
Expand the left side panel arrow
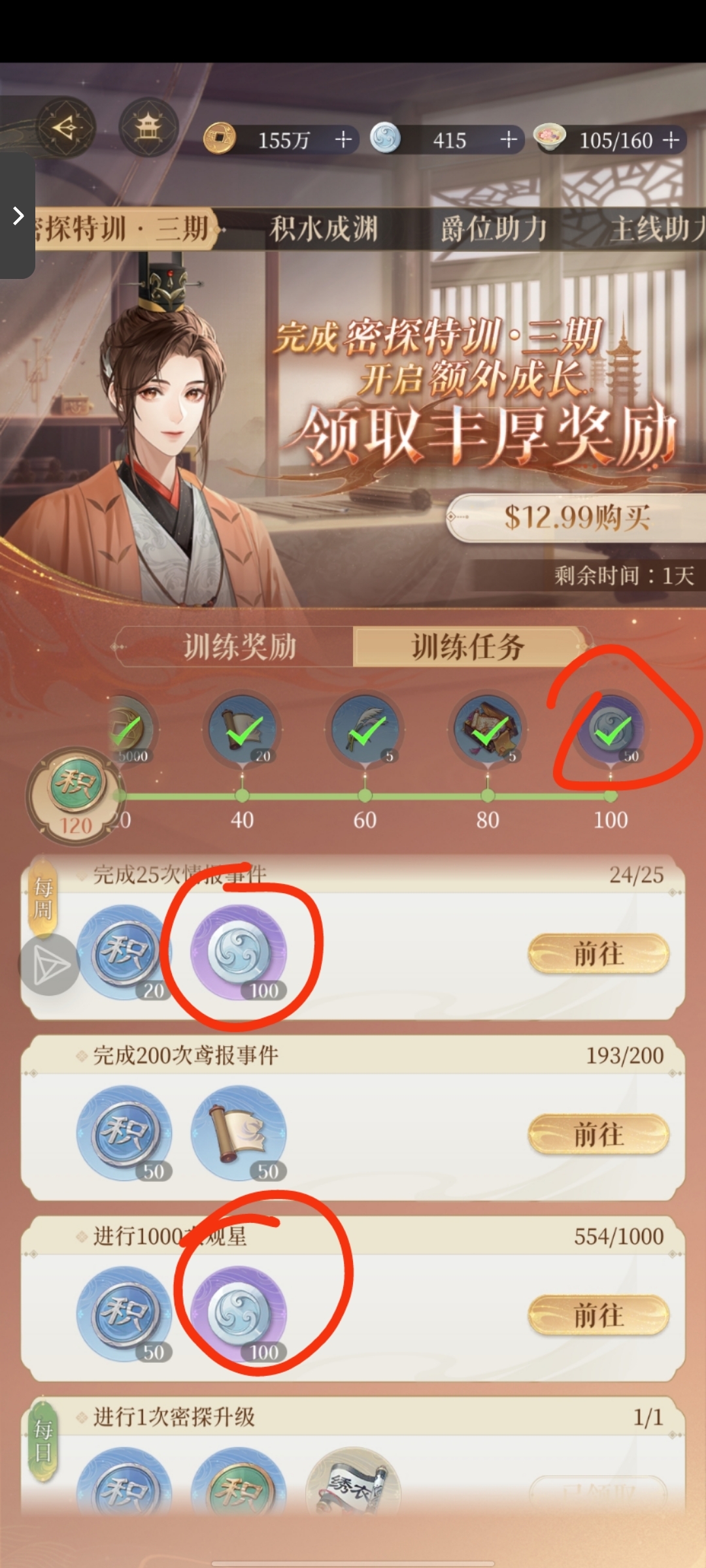pos(18,216)
